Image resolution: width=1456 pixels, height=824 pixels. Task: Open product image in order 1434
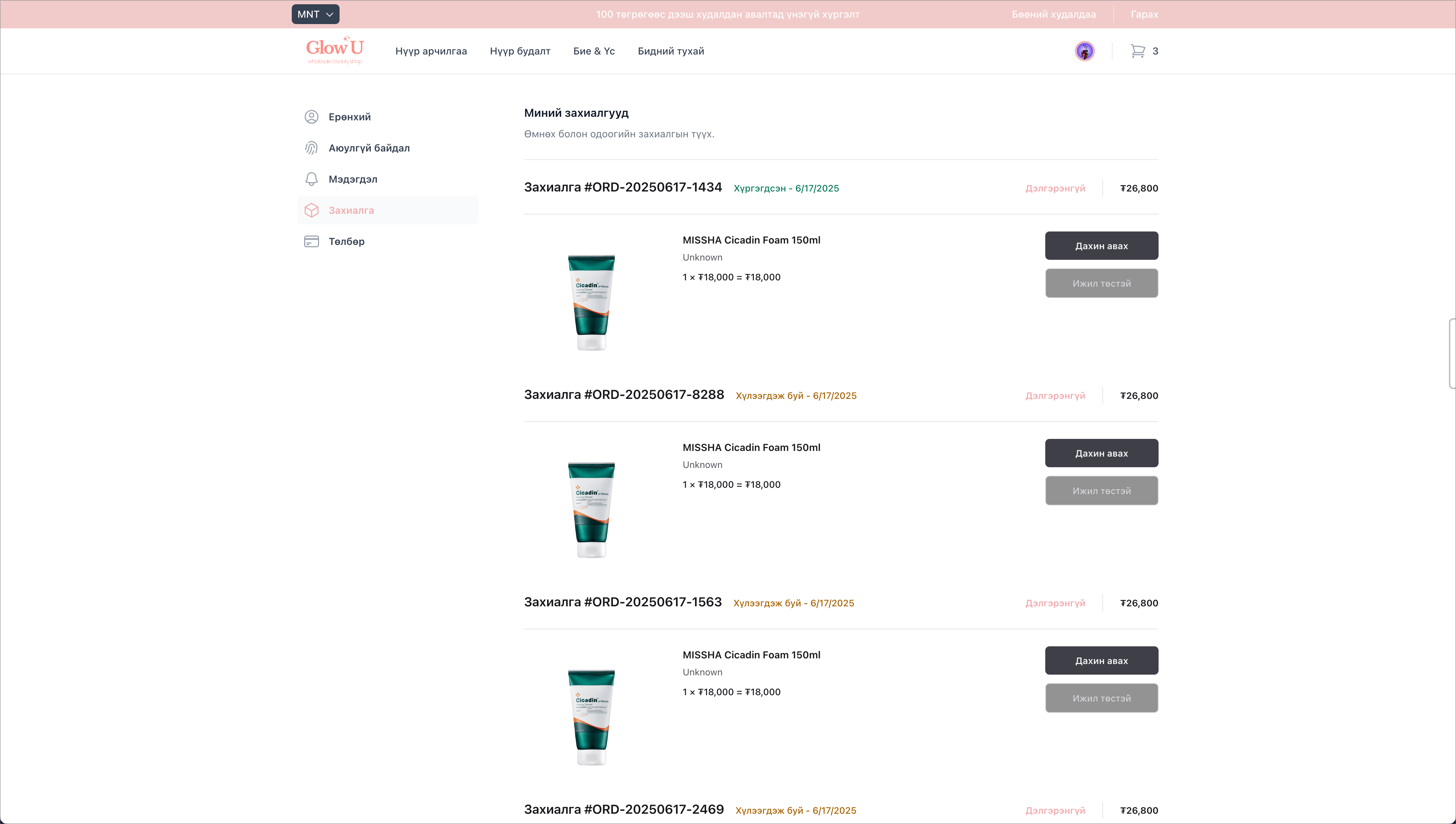(x=592, y=302)
